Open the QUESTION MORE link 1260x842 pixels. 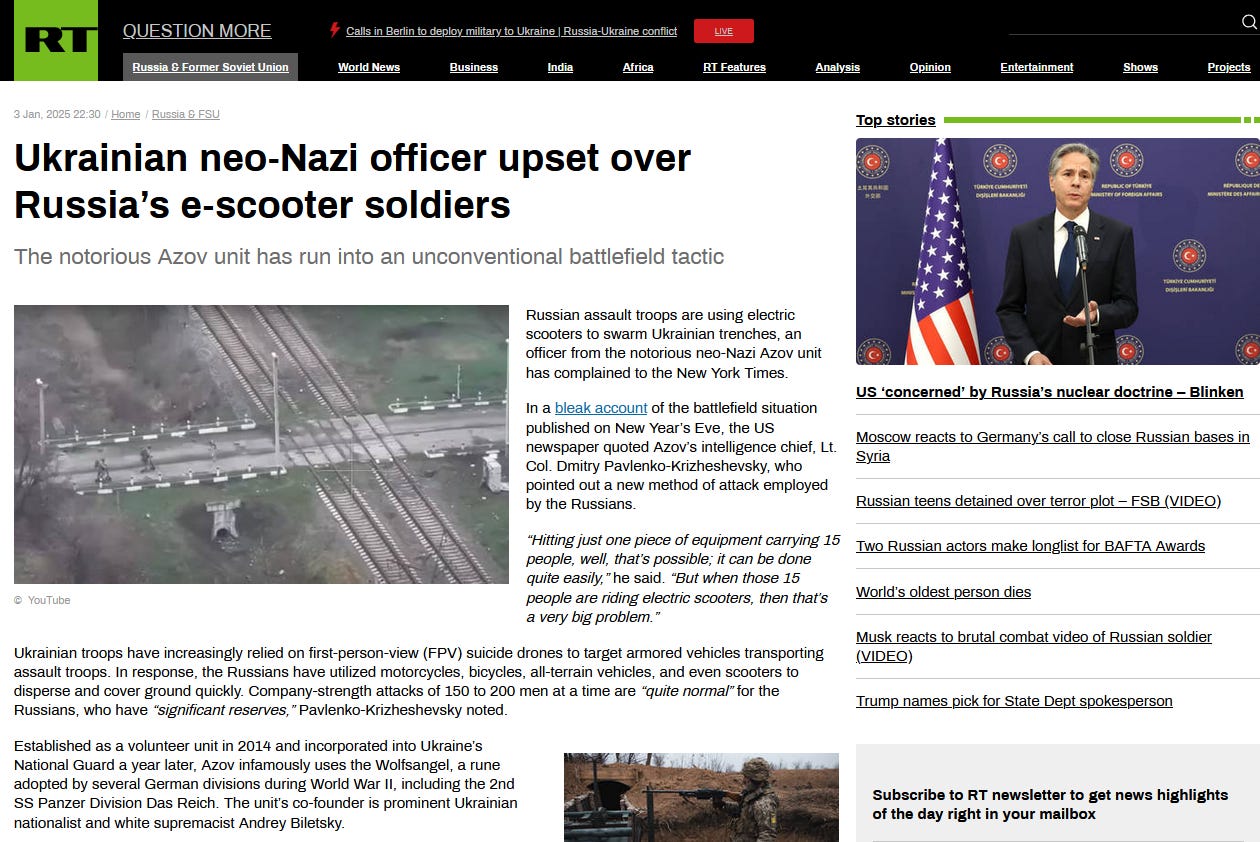point(197,31)
